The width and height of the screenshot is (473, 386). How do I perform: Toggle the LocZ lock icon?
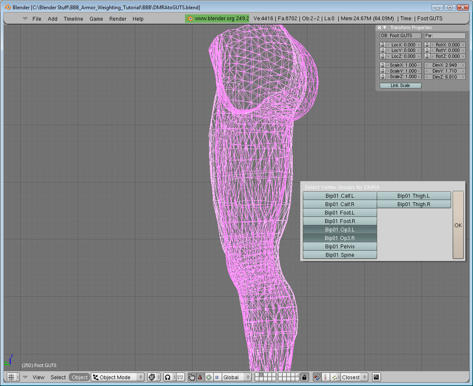[x=382, y=56]
